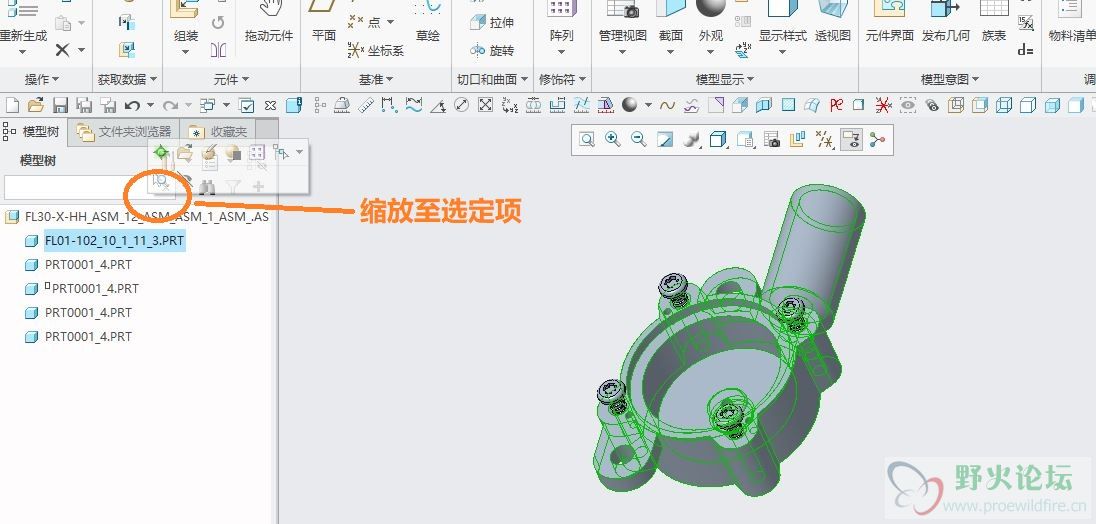Open the Sketch (草绘) tool

pos(428,22)
